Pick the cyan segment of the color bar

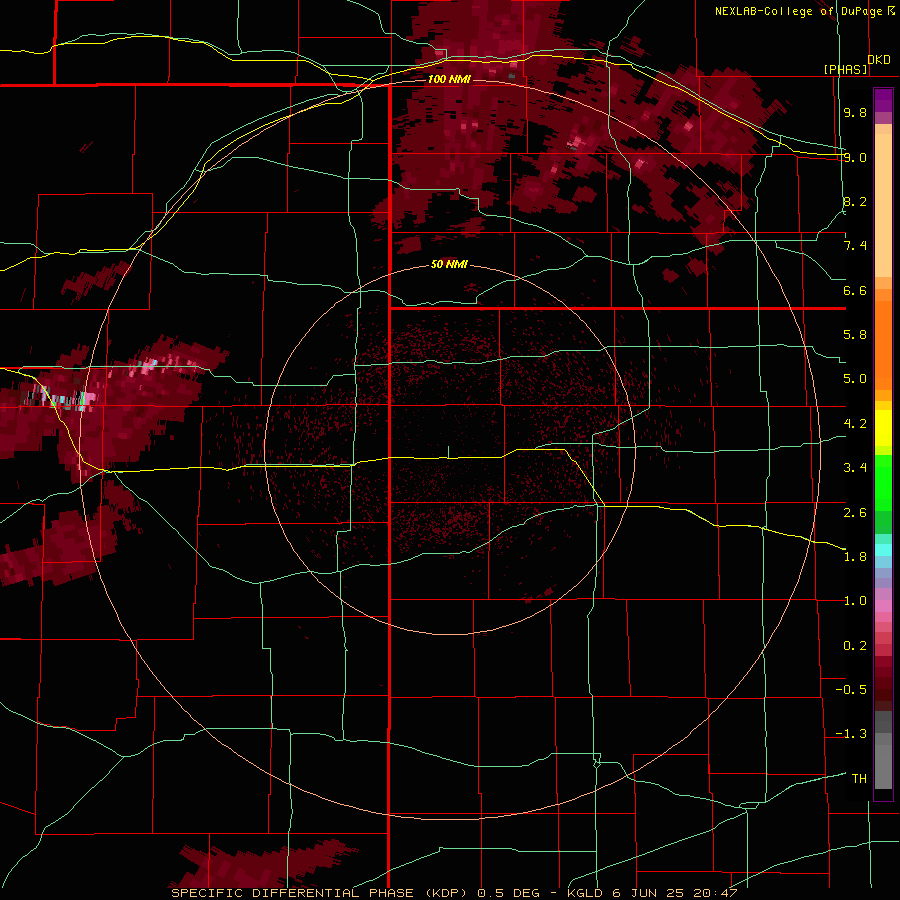pyautogui.click(x=883, y=550)
